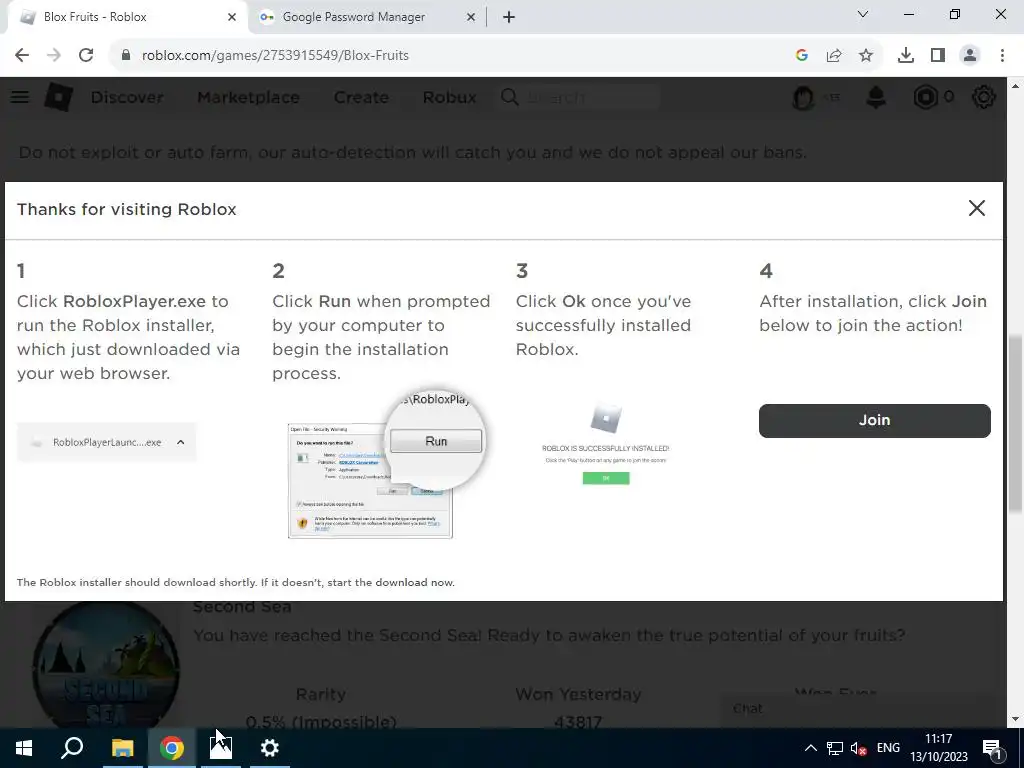
Task: Expand the RobloxPlayerLauncher download chevron
Action: coord(181,442)
